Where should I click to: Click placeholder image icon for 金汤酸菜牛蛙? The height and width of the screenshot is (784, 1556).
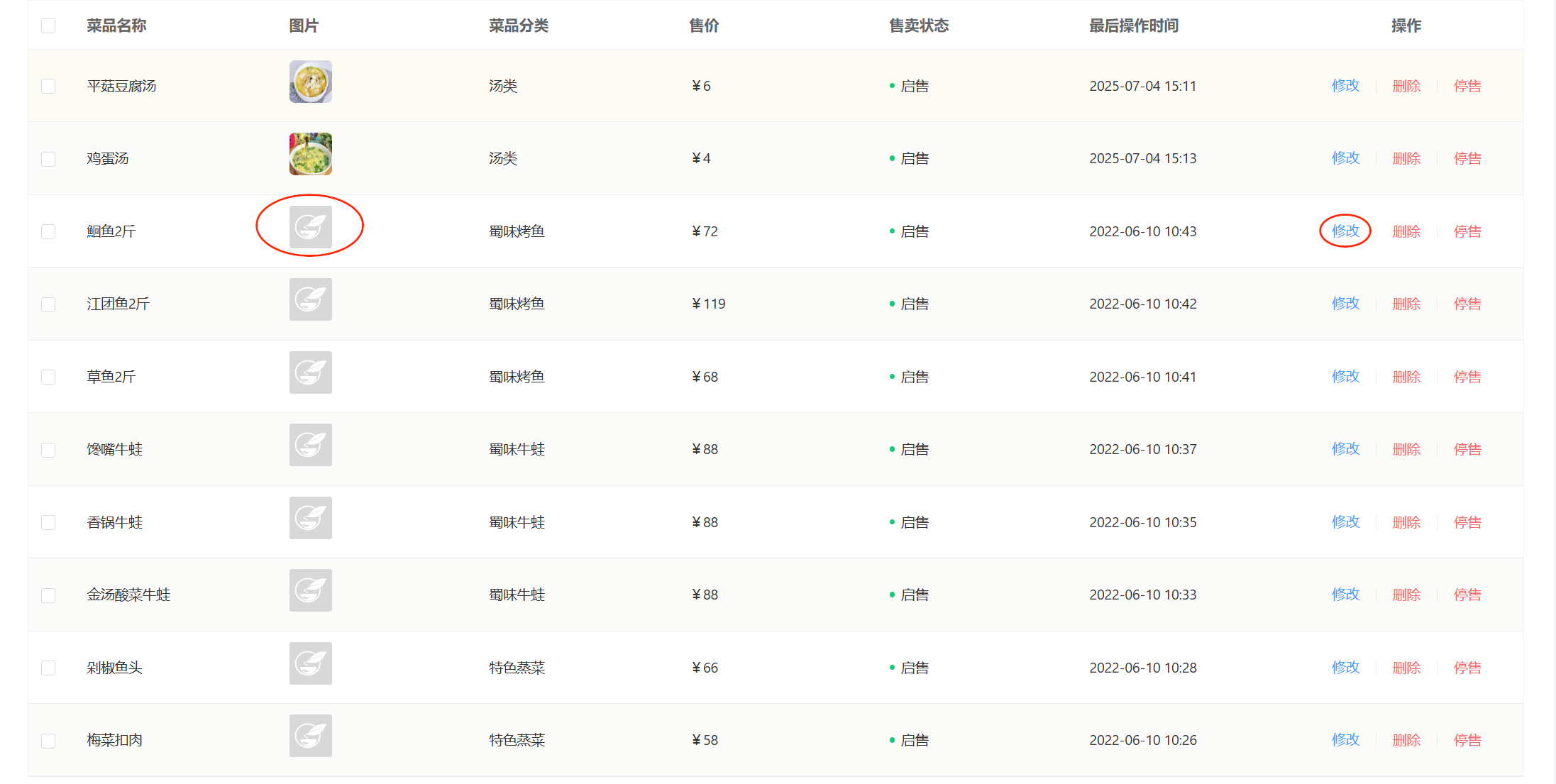pyautogui.click(x=310, y=590)
